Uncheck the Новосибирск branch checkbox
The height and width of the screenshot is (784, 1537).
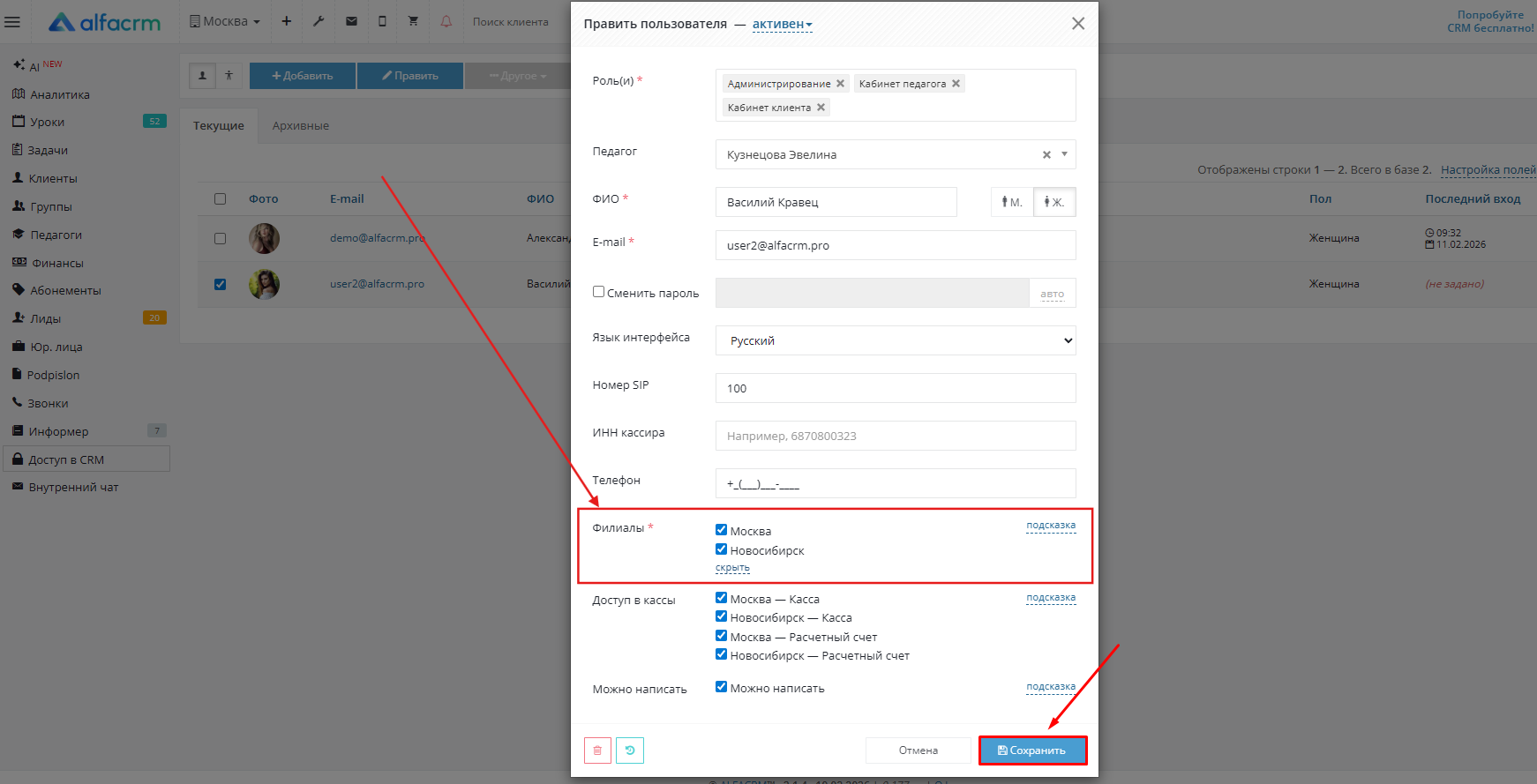pos(722,549)
